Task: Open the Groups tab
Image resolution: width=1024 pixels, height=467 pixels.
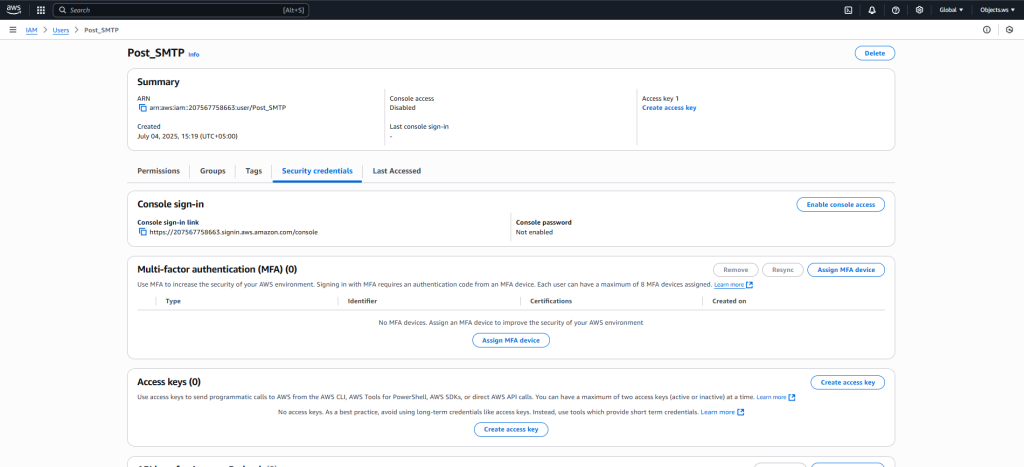Action: point(212,171)
